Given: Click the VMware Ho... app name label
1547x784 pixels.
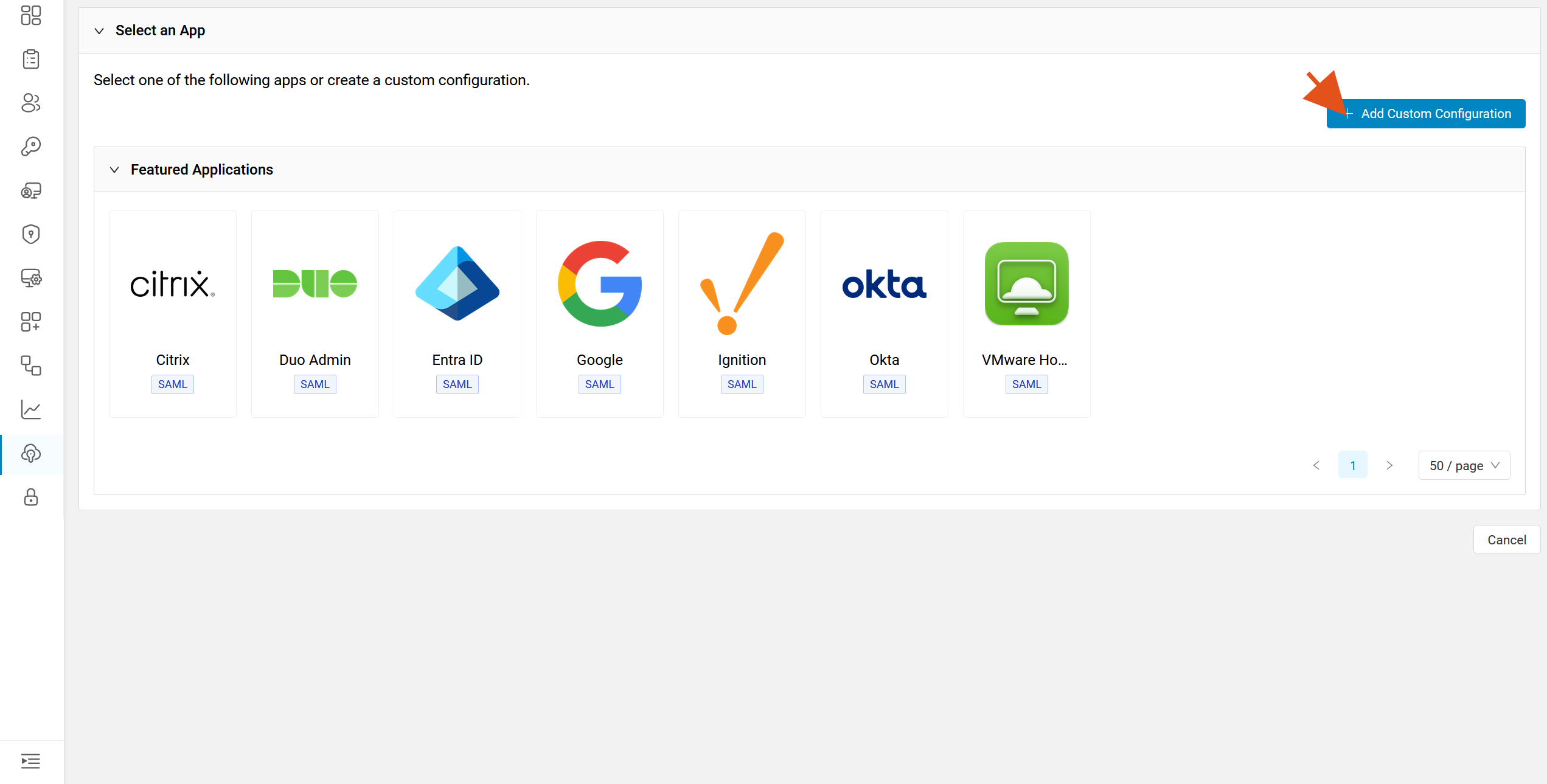Looking at the screenshot, I should tap(1025, 360).
